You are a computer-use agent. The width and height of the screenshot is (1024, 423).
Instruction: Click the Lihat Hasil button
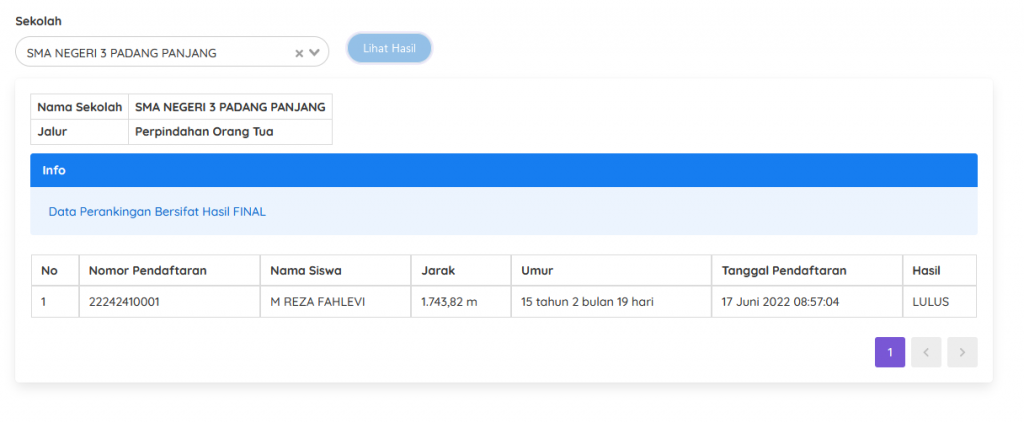point(389,48)
